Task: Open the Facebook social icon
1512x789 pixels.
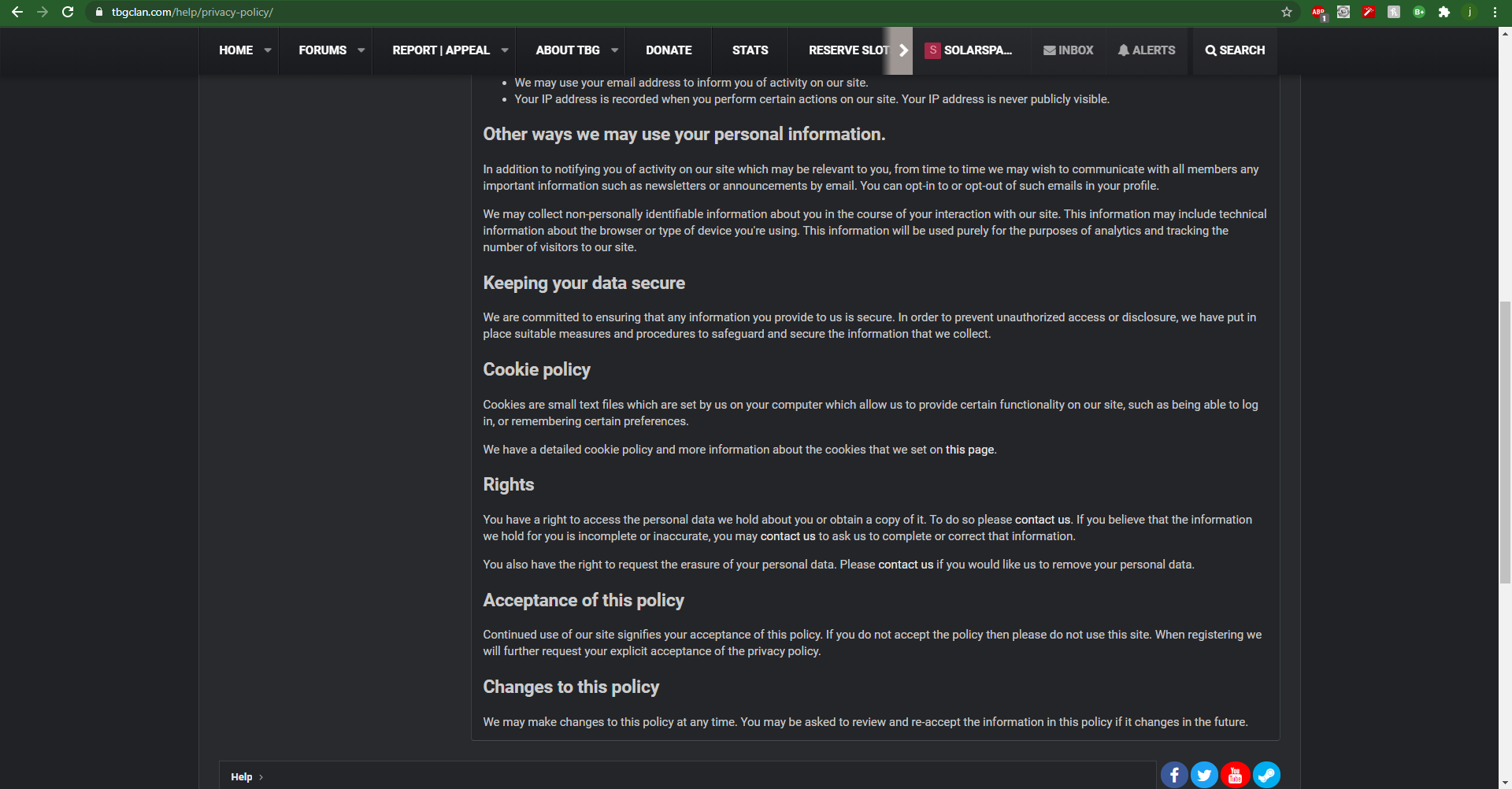Action: [x=1174, y=776]
